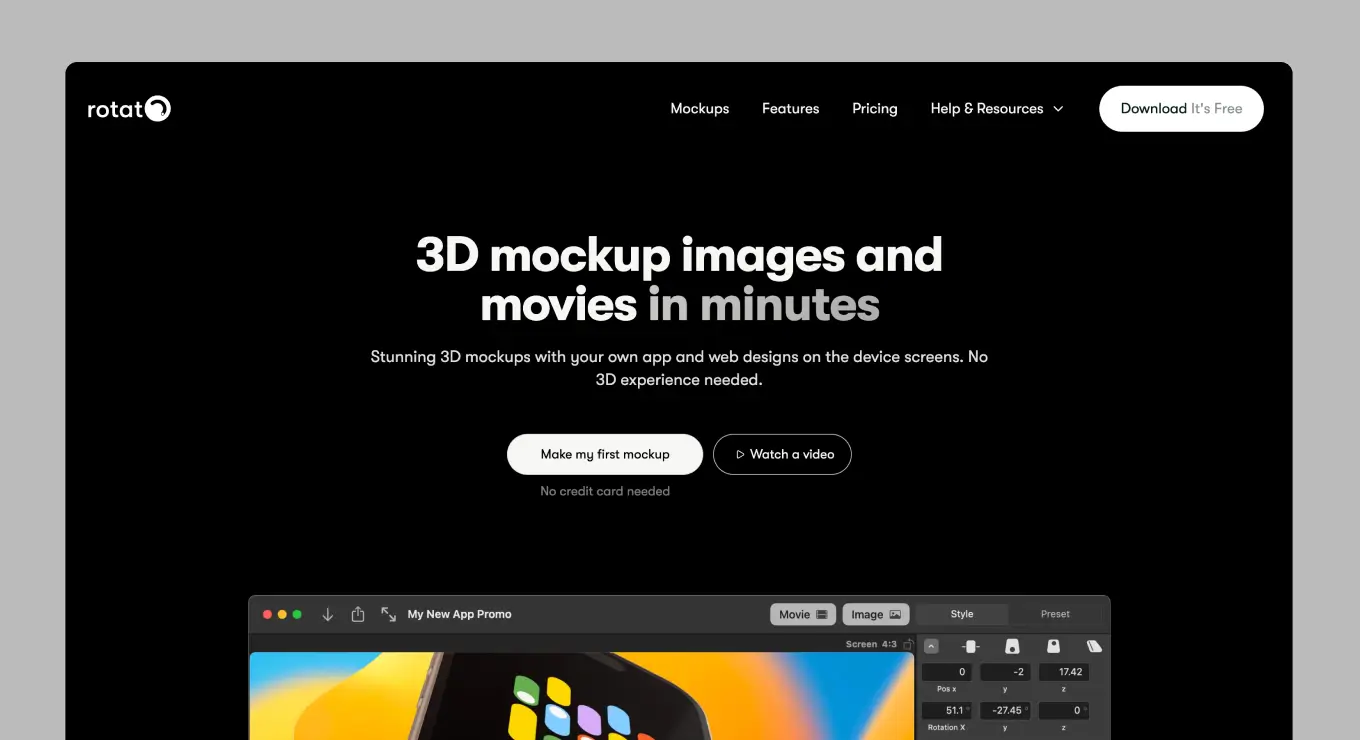Click the Pos x value field
This screenshot has height=740, width=1360.
tap(947, 672)
